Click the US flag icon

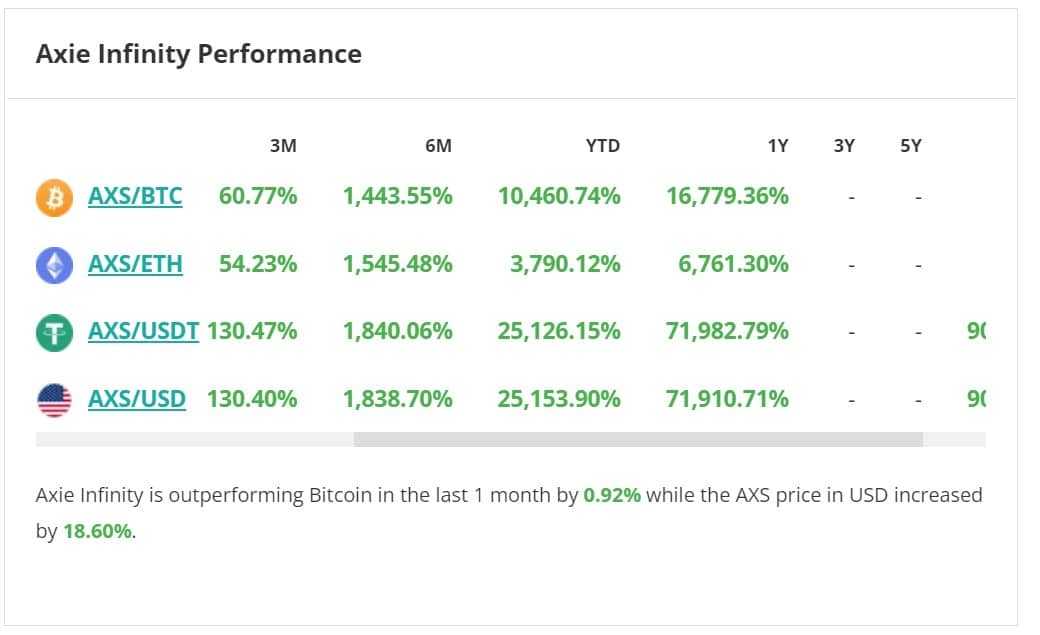(x=55, y=400)
